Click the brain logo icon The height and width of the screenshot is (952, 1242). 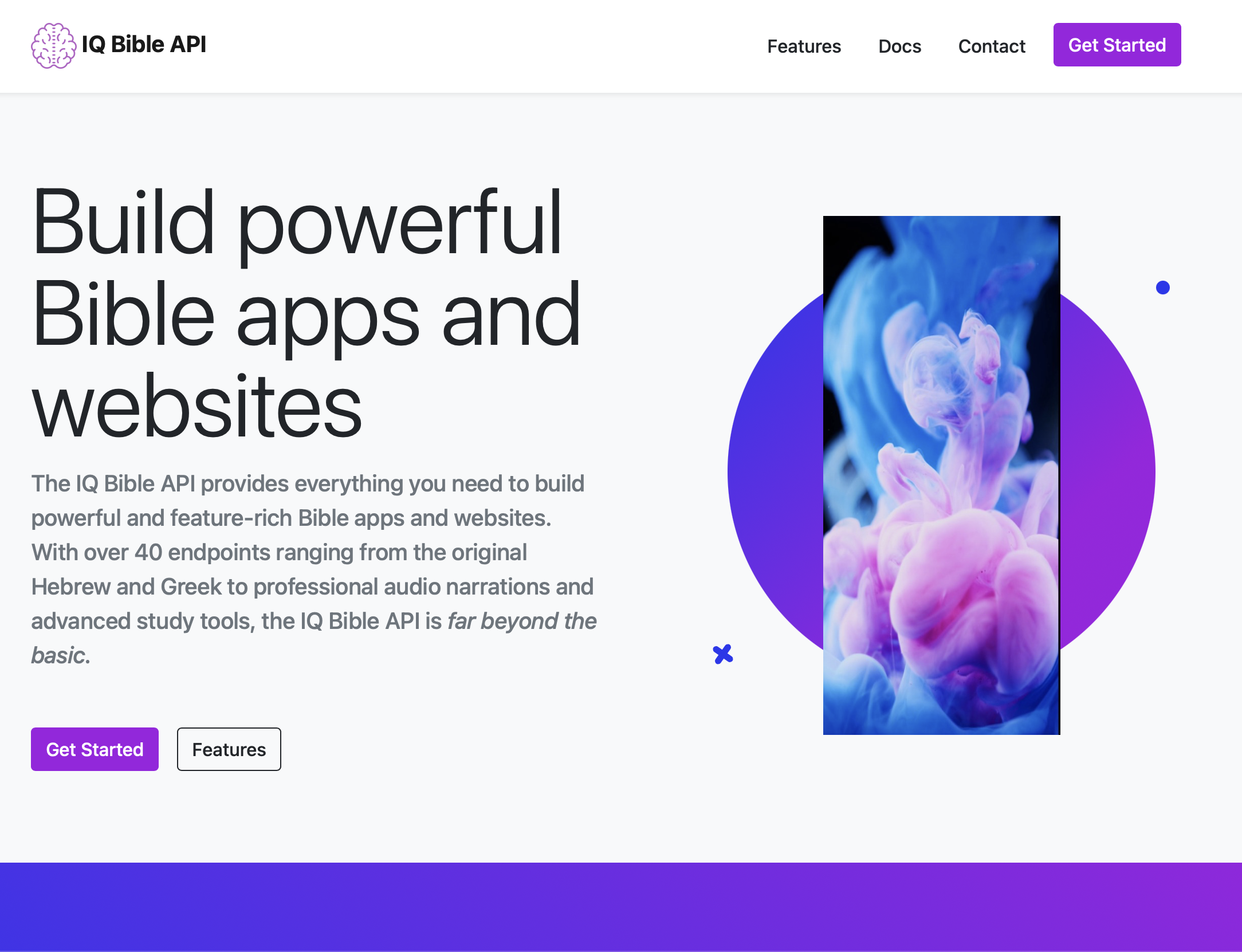(54, 45)
